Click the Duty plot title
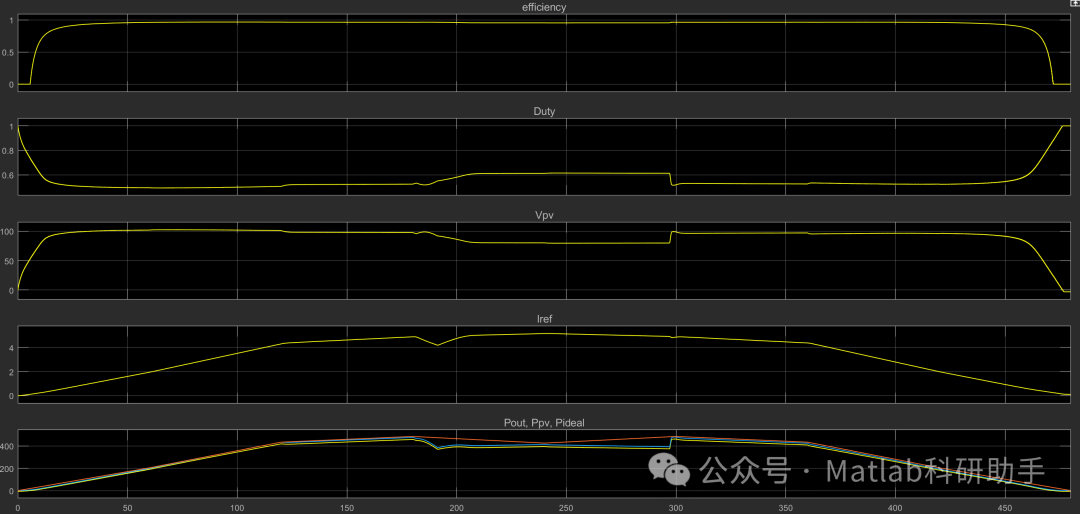This screenshot has width=1080, height=514. coord(544,111)
